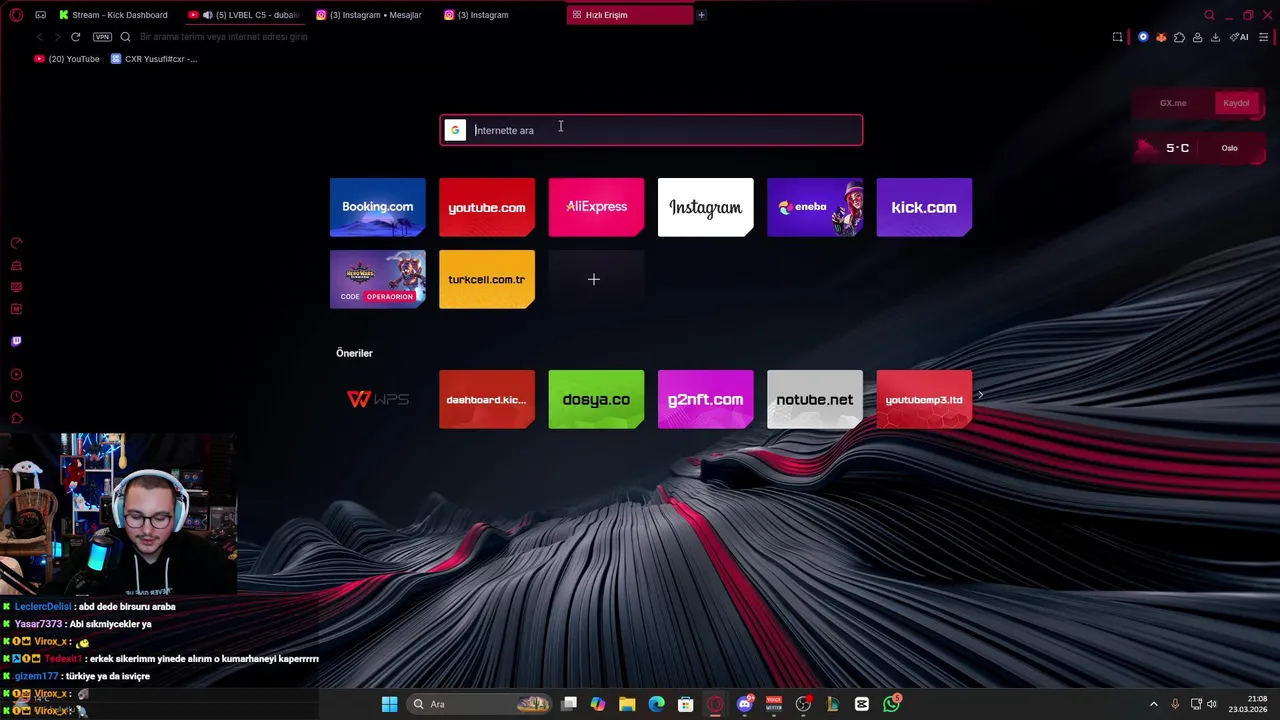Open the snapshot capture tool
This screenshot has width=1280, height=720.
[1117, 37]
